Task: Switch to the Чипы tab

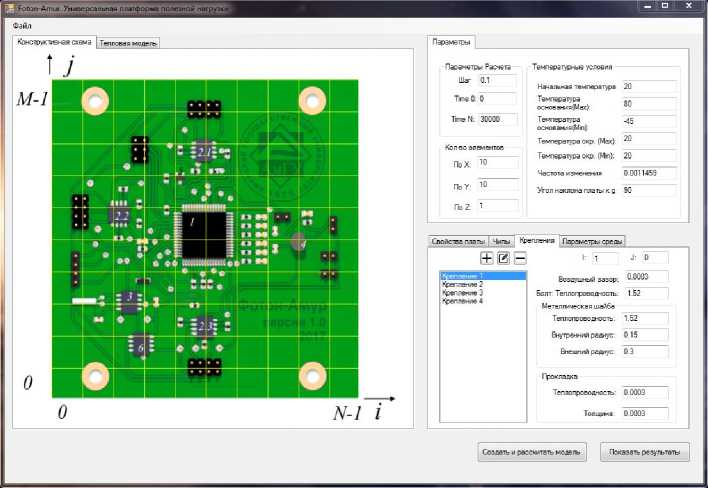Action: click(x=502, y=241)
